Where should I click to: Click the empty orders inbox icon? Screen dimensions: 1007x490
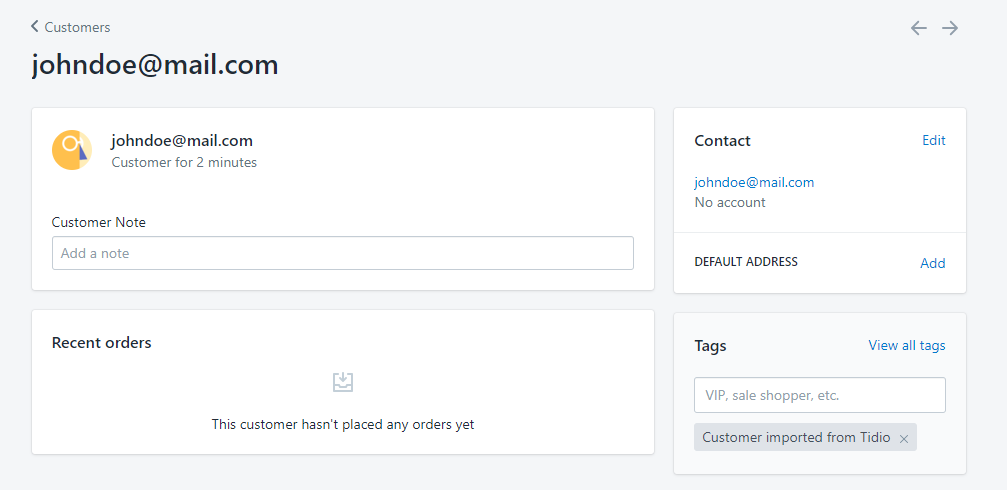pyautogui.click(x=343, y=382)
